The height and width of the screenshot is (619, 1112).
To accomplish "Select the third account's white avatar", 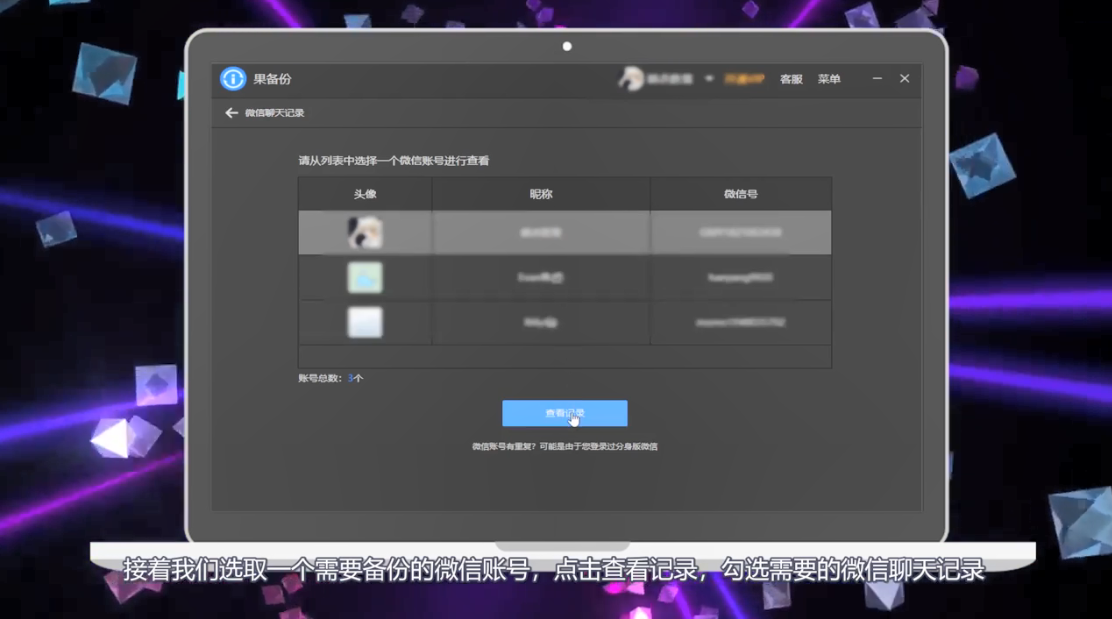I will tap(365, 322).
